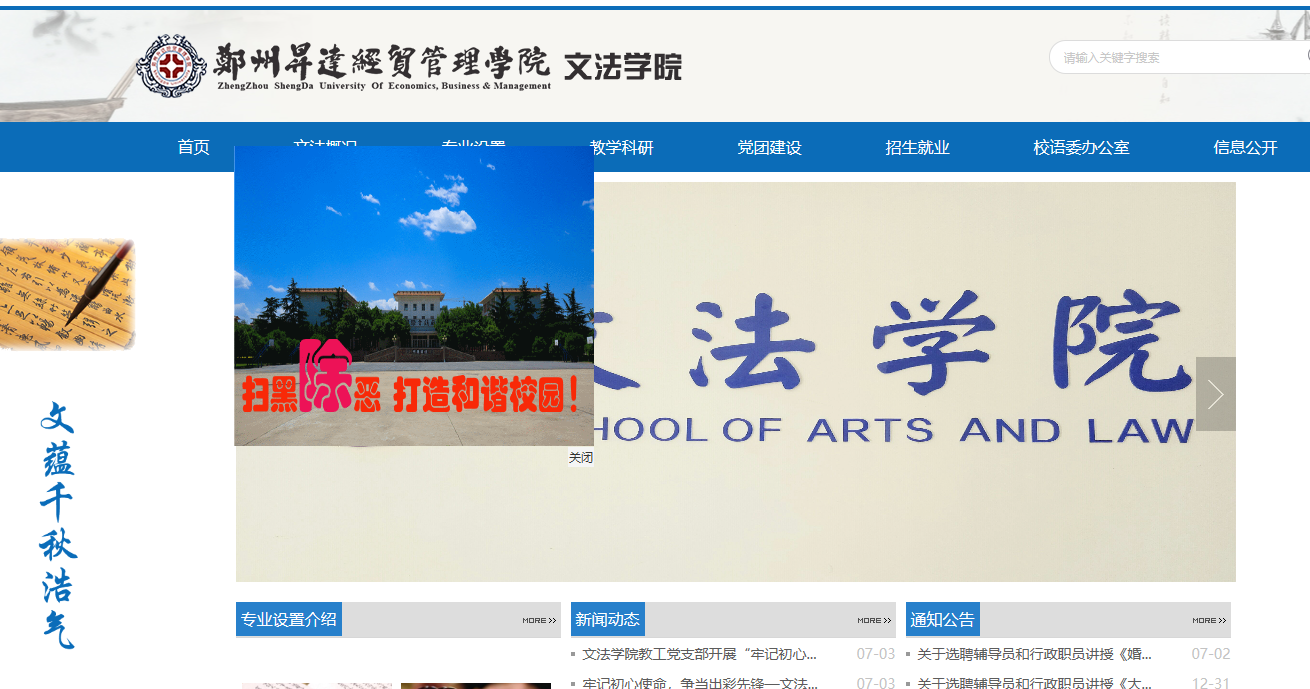Viewport: 1310px width, 689px height.
Task: Click the calligraphy brush image on left
Action: pyautogui.click(x=67, y=295)
